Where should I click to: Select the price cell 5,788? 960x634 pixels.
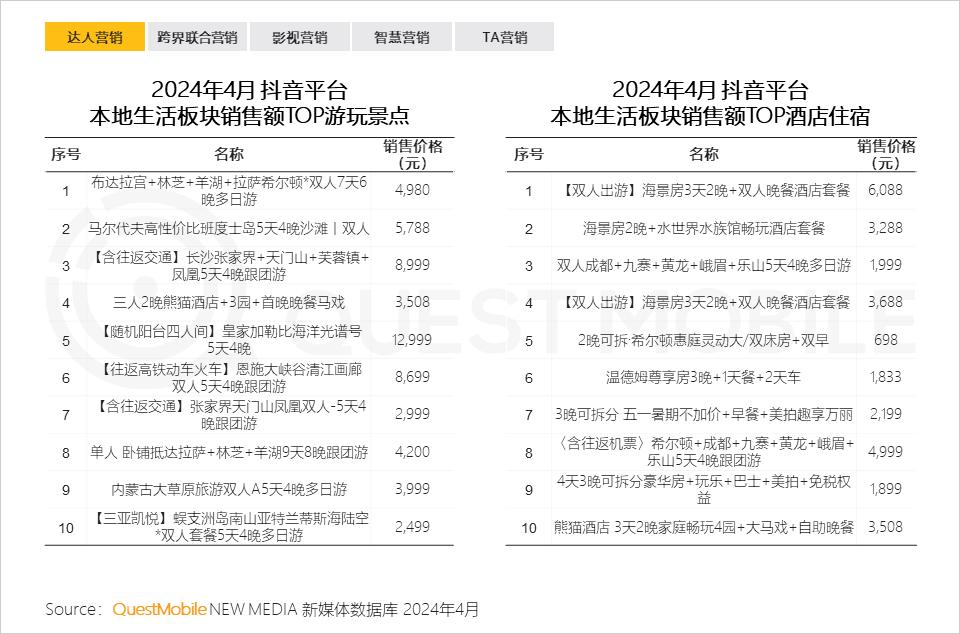coord(413,228)
